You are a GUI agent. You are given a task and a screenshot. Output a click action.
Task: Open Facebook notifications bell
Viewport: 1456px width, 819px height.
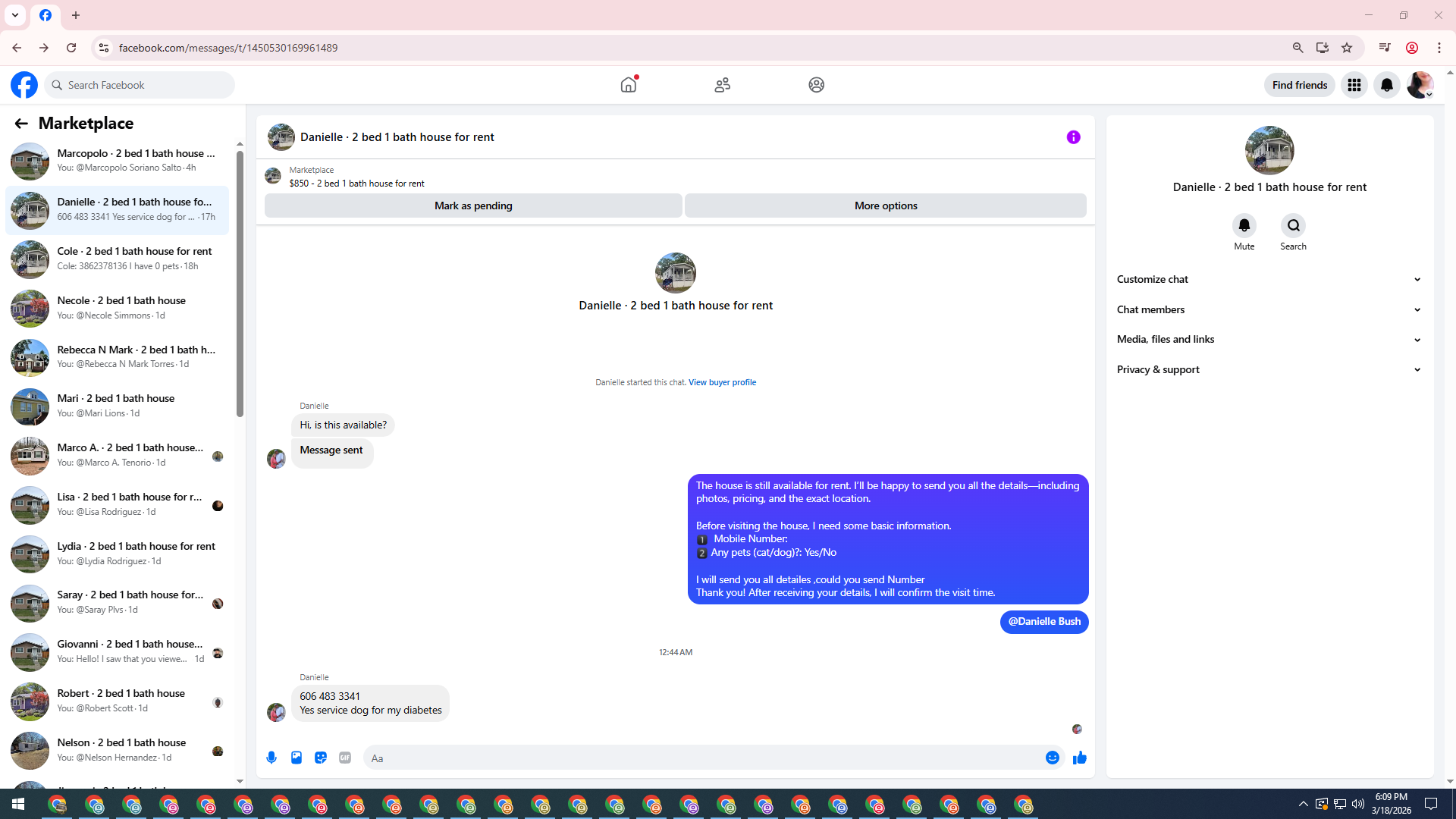point(1387,85)
